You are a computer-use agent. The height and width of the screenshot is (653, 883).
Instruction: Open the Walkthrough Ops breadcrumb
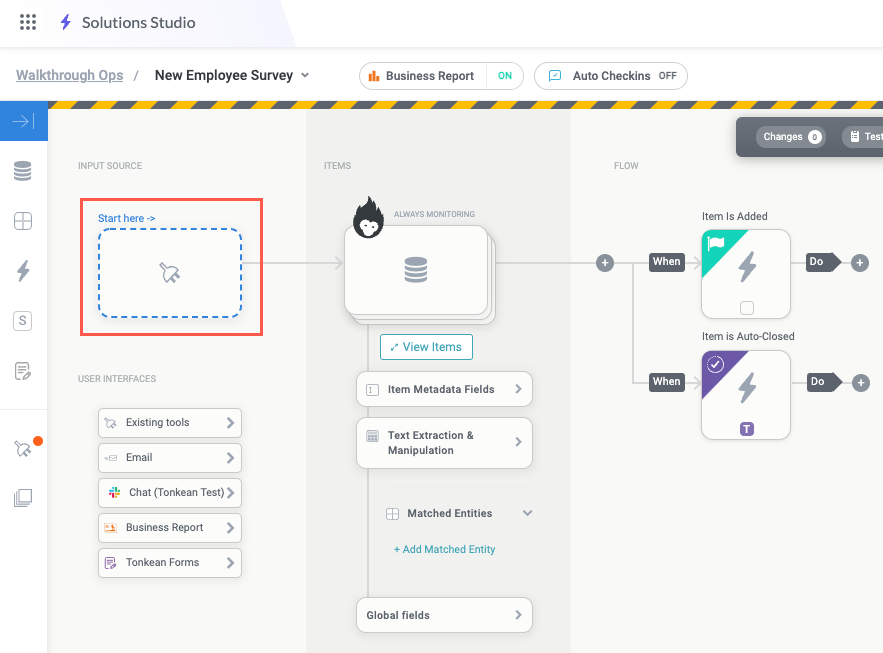(68, 75)
